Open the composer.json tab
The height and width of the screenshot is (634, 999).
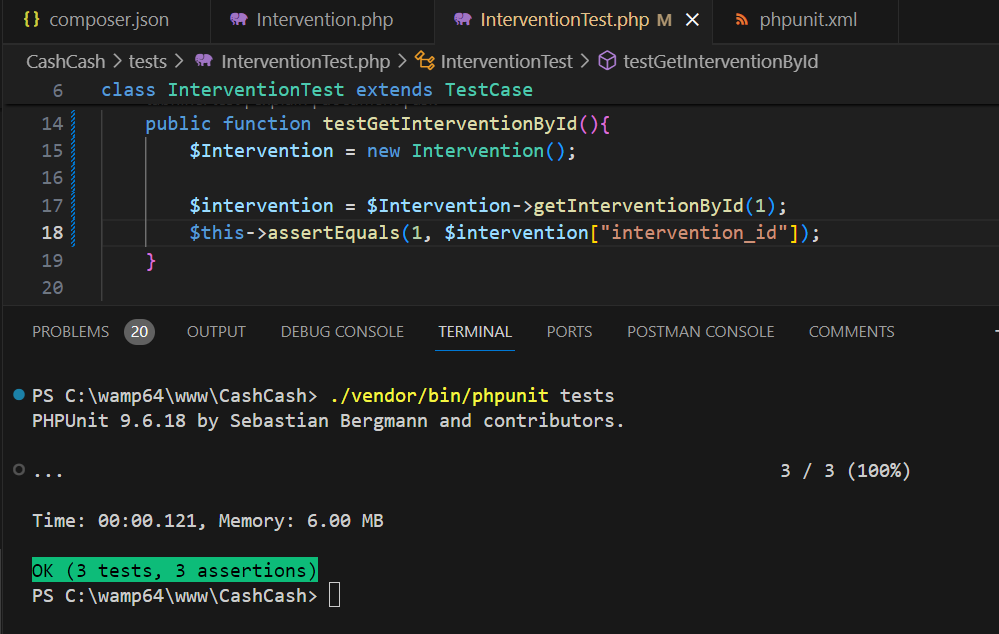click(x=108, y=20)
